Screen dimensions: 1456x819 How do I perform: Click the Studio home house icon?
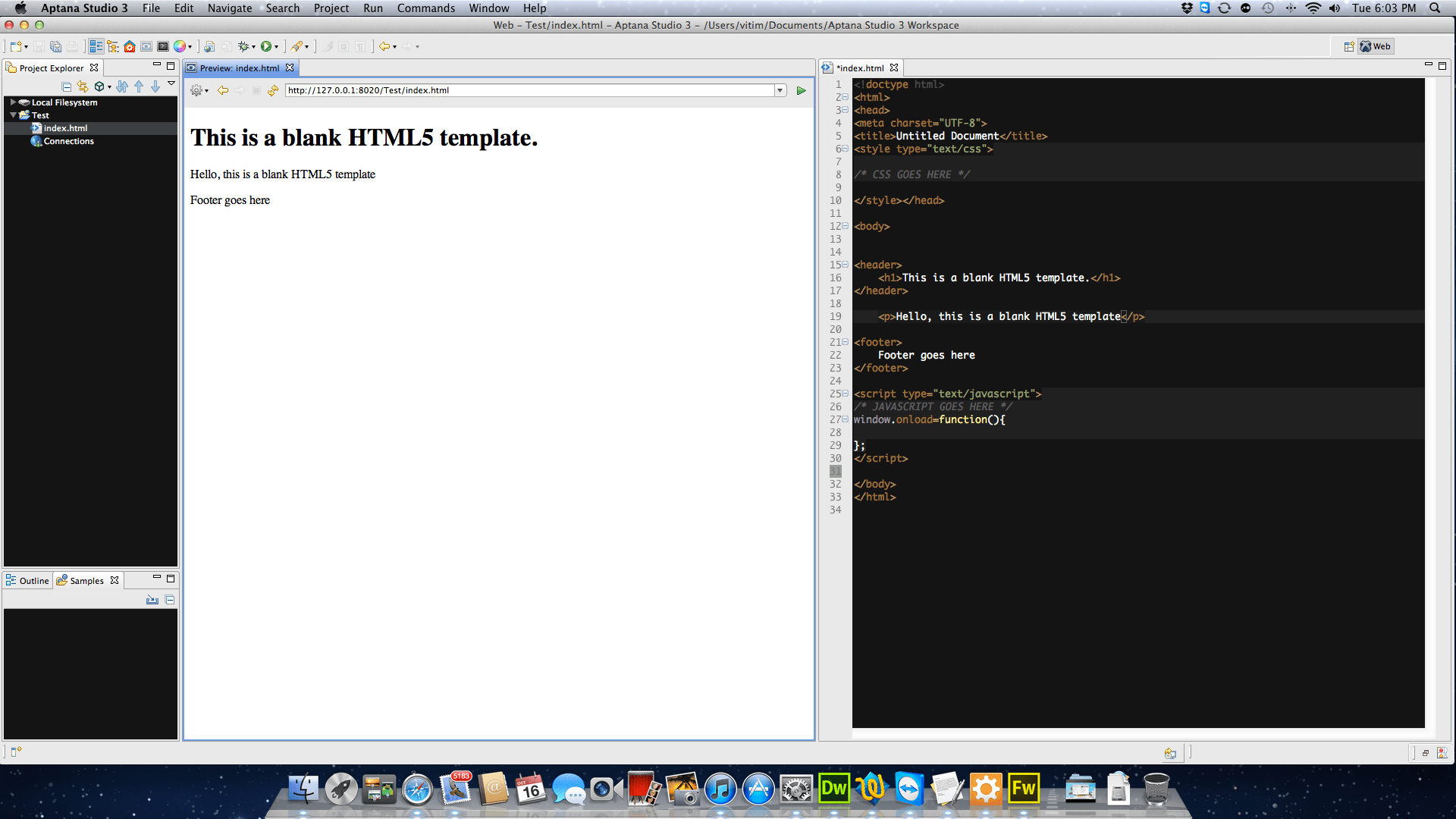click(x=130, y=46)
